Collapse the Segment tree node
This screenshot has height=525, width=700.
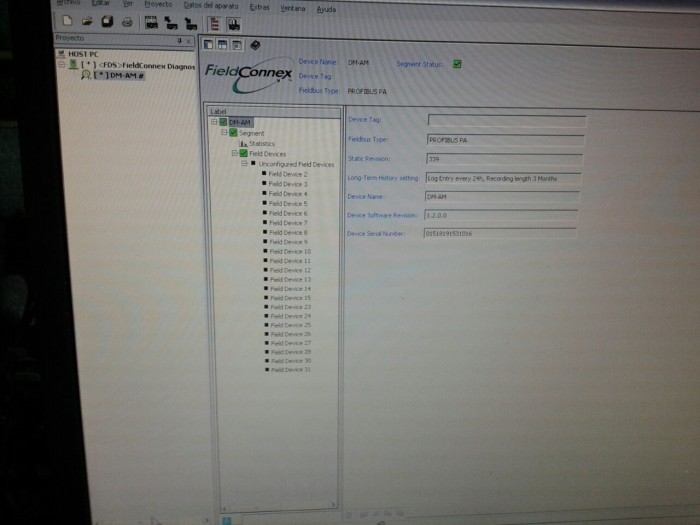point(224,133)
